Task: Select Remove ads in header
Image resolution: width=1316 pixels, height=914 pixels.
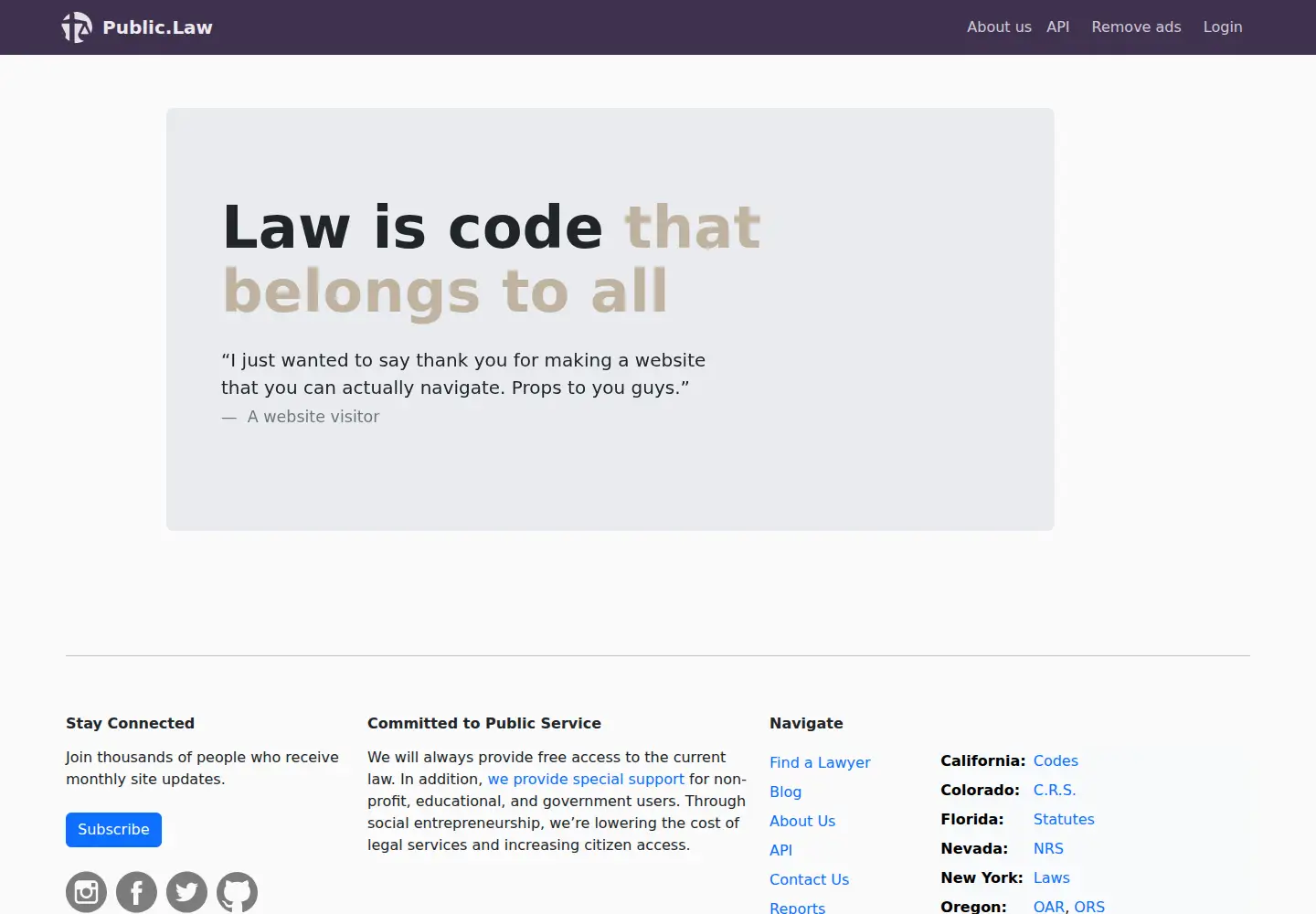Action: pos(1136,27)
